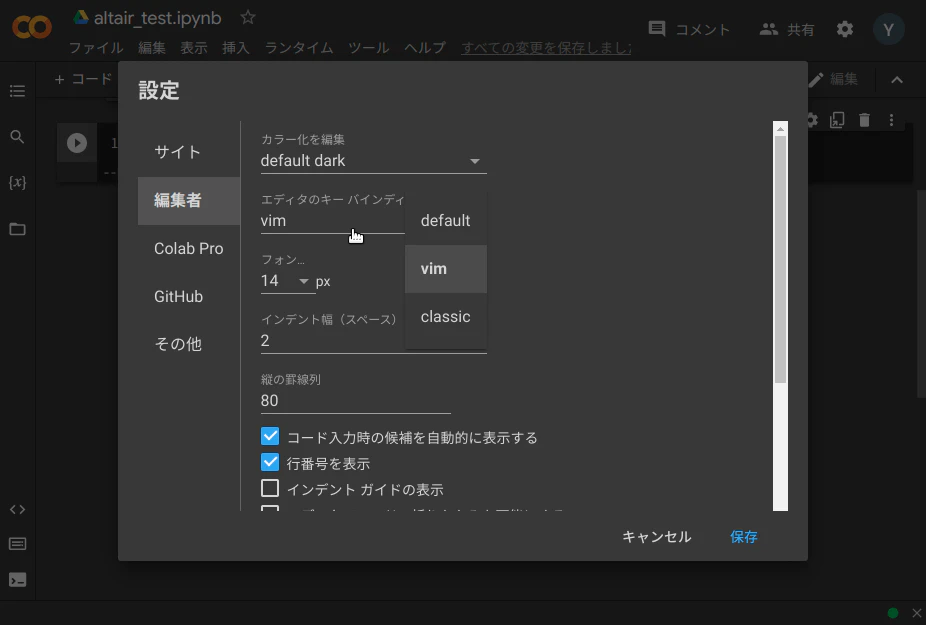Screen dimensions: 926x625
Task: Open the settings gear in the header
Action: point(845,29)
